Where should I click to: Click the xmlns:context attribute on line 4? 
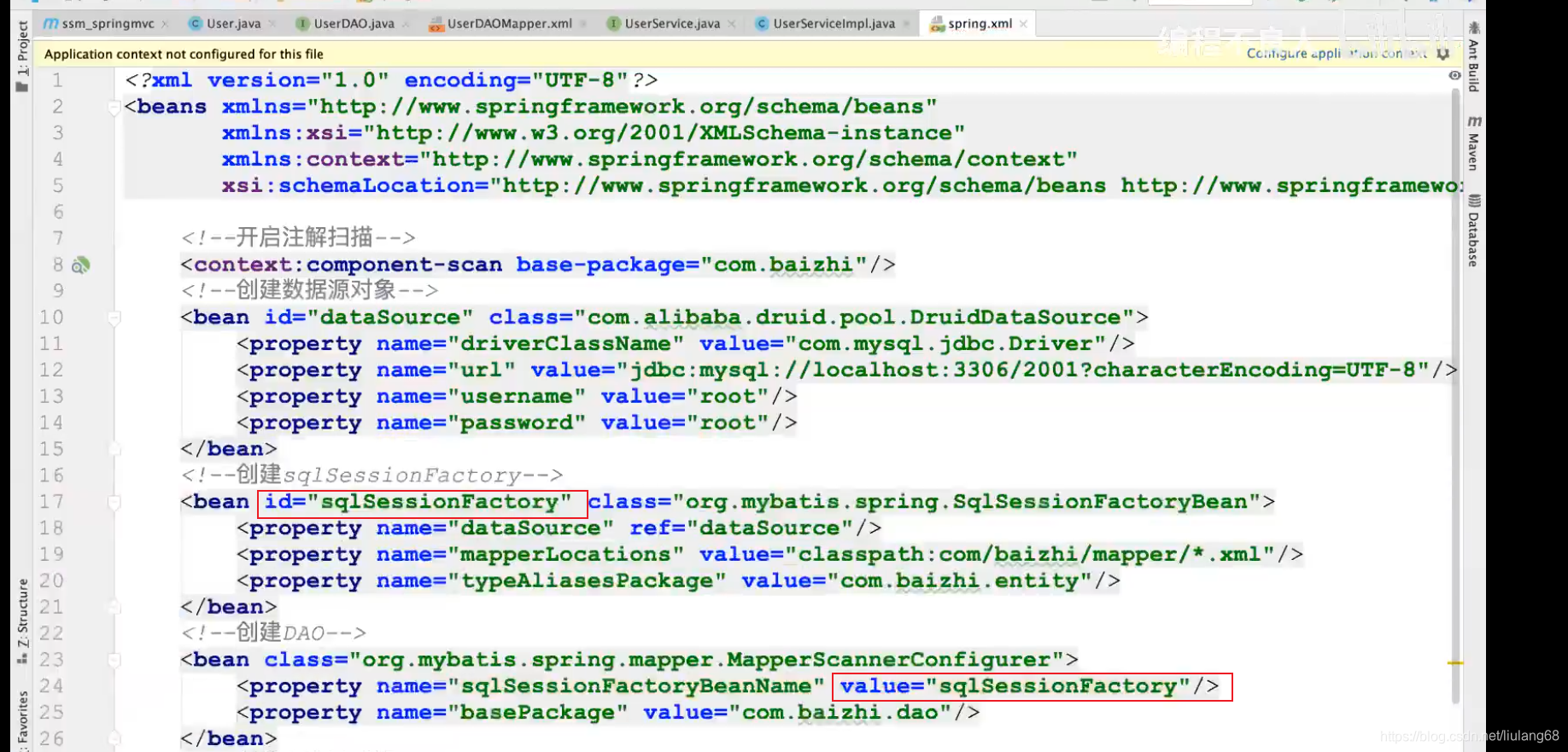(x=649, y=160)
